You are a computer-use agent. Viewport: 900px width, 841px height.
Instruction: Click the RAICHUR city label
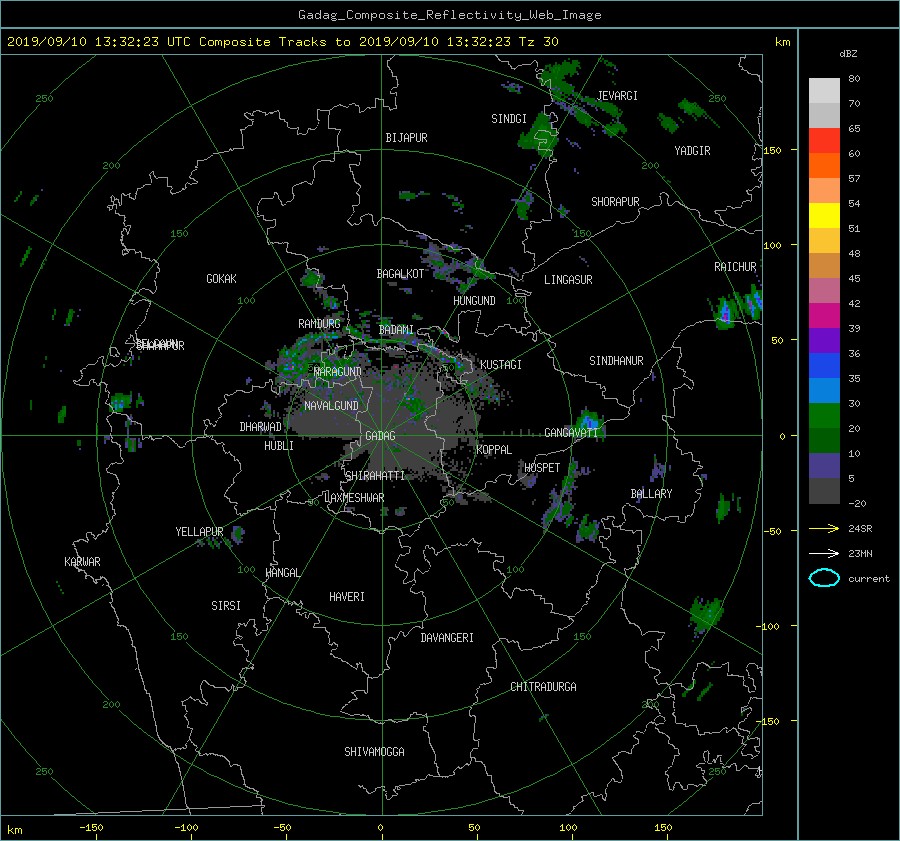click(735, 267)
